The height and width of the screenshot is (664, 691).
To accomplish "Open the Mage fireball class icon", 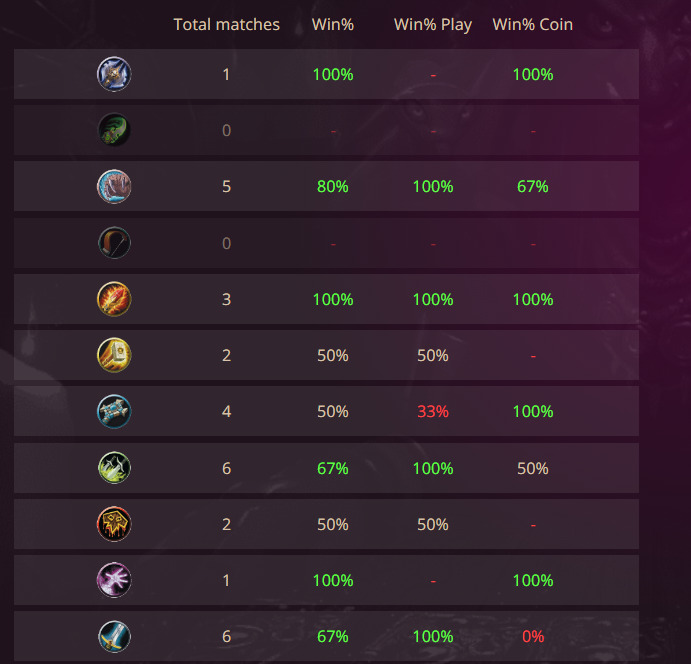I will point(114,299).
